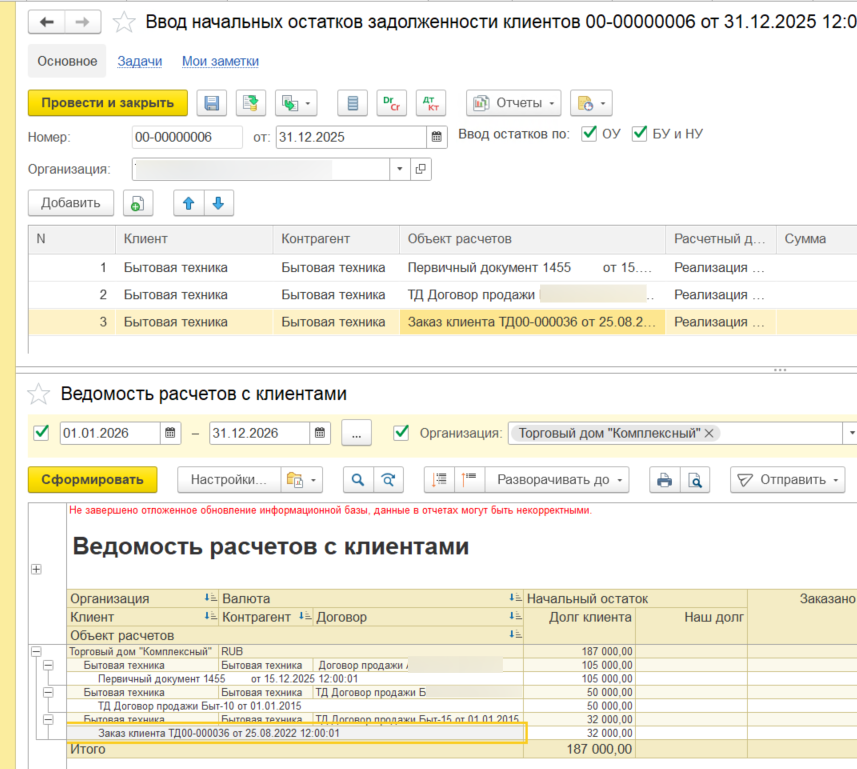Image resolution: width=857 pixels, height=769 pixels.
Task: Click the Save document floppy icon
Action: (x=210, y=102)
